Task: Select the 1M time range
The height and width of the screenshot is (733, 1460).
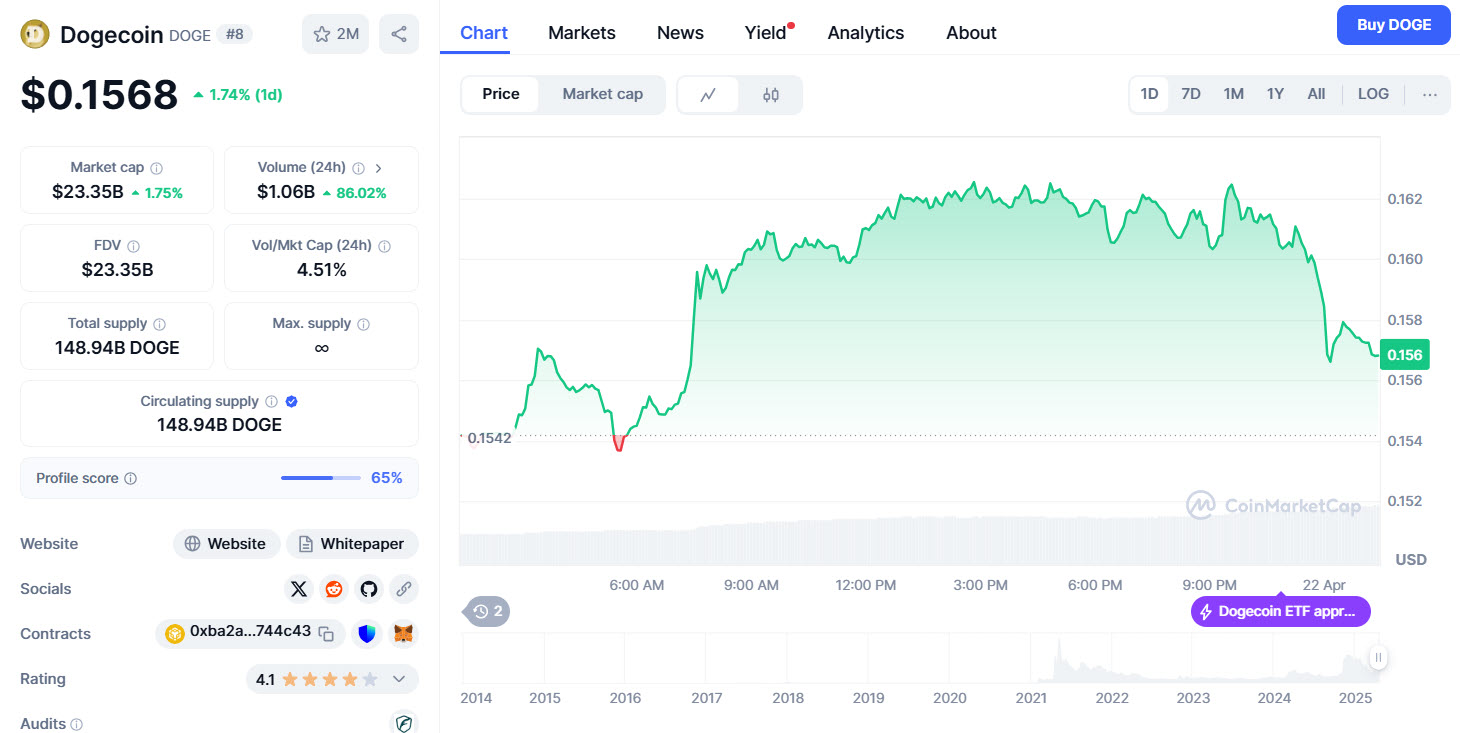Action: tap(1233, 94)
